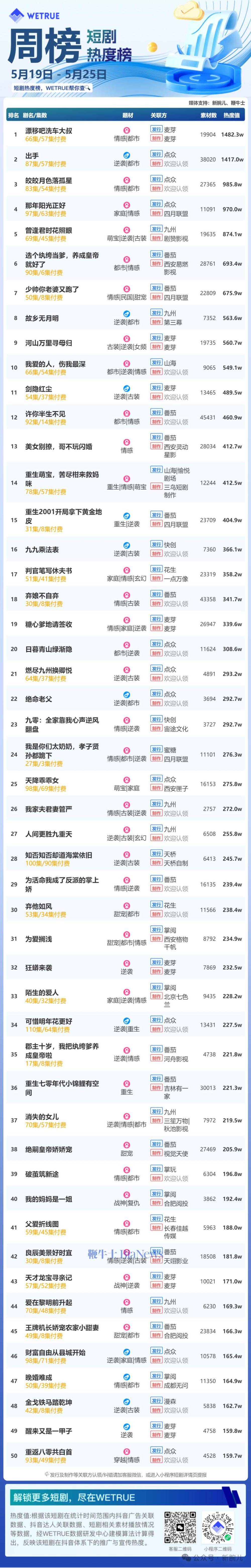251x1568 pixels.
Task: Click the male icon beside 绝命老父
Action: pyautogui.click(x=127, y=694)
